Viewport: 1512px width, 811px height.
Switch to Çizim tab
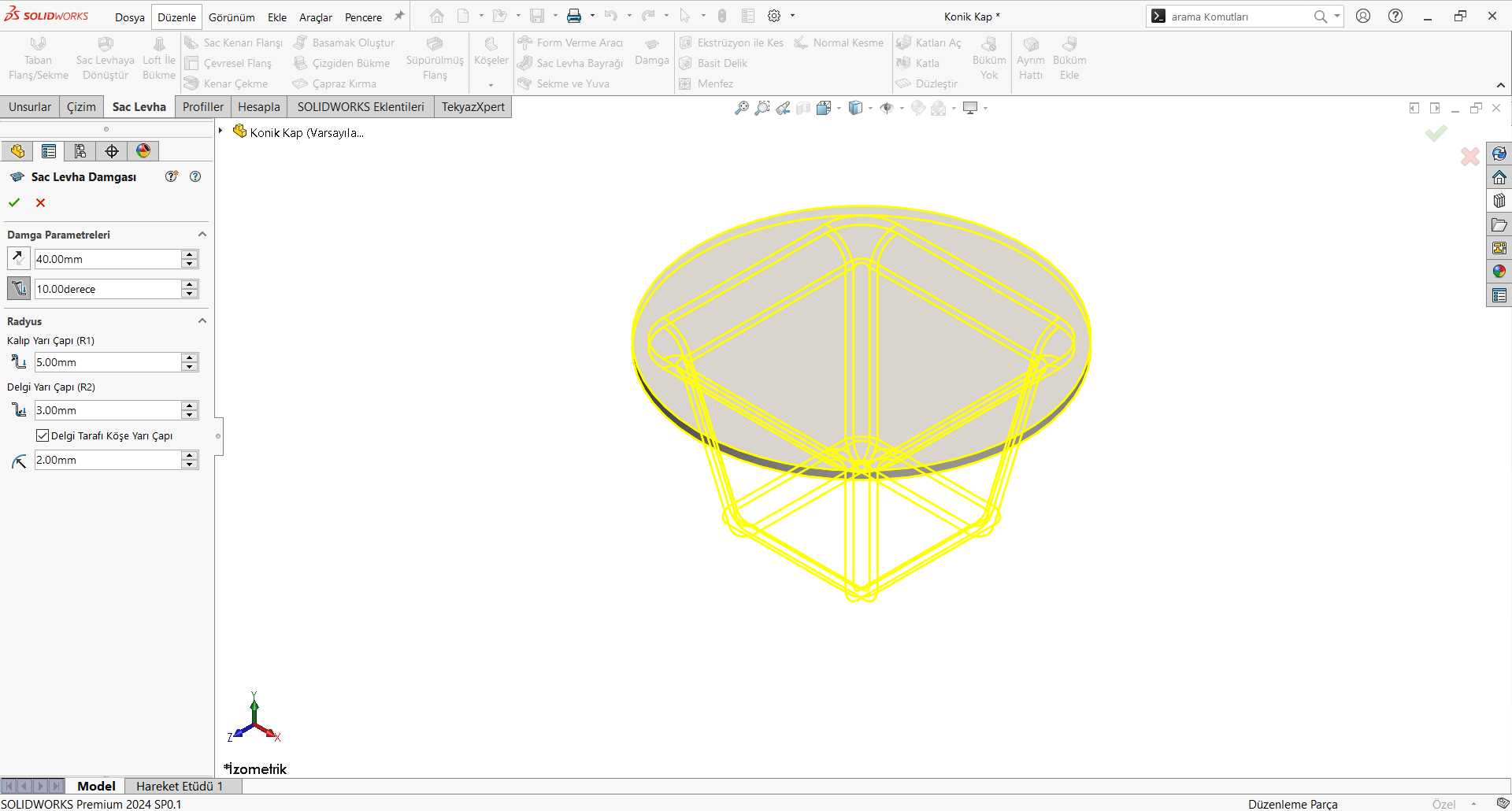point(81,107)
